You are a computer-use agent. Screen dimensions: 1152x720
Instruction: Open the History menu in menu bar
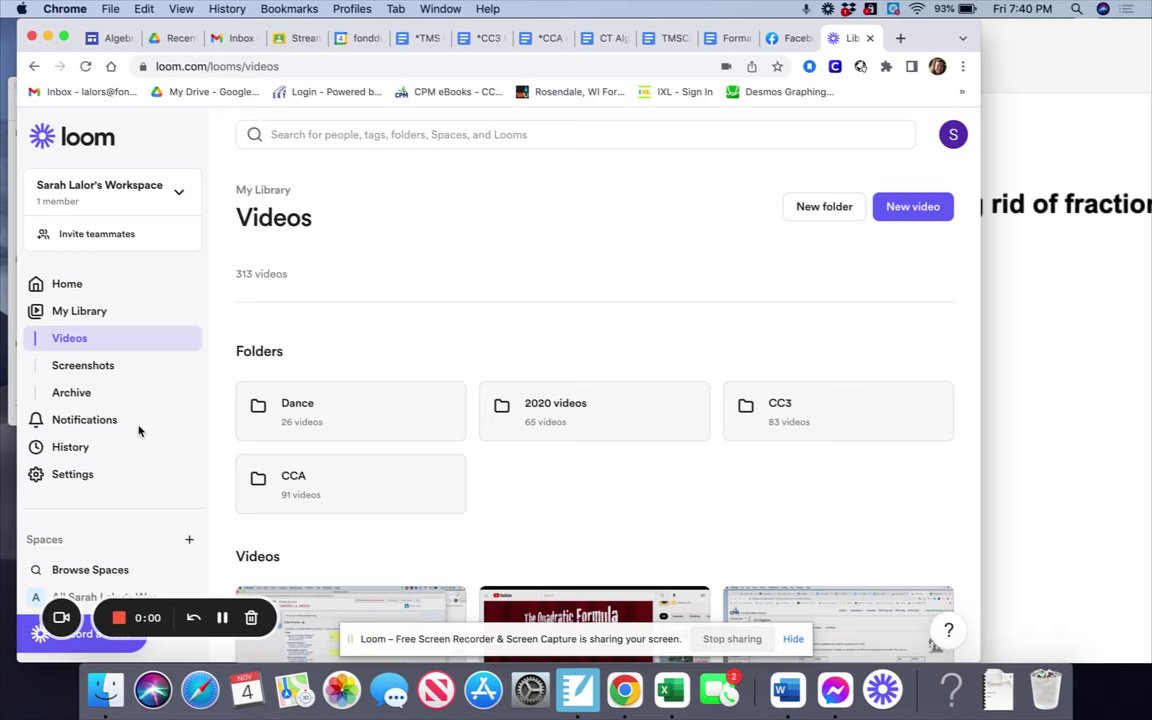(227, 9)
